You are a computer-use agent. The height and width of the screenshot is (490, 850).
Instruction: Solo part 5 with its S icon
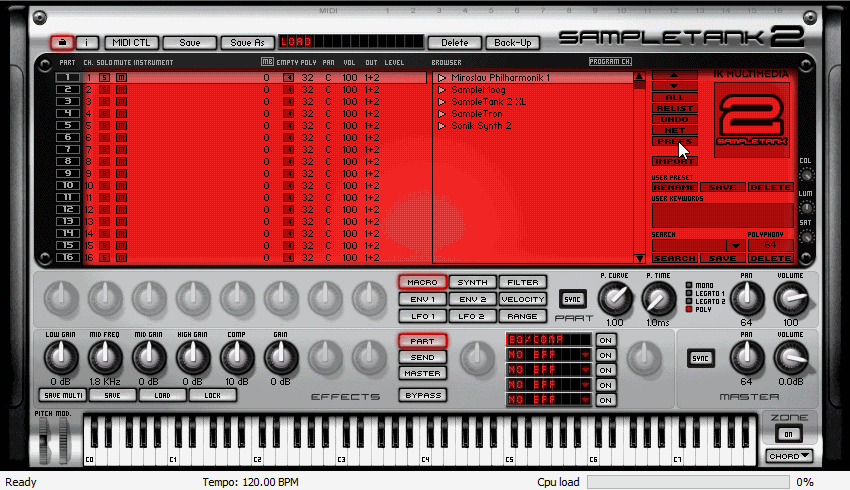click(x=105, y=126)
